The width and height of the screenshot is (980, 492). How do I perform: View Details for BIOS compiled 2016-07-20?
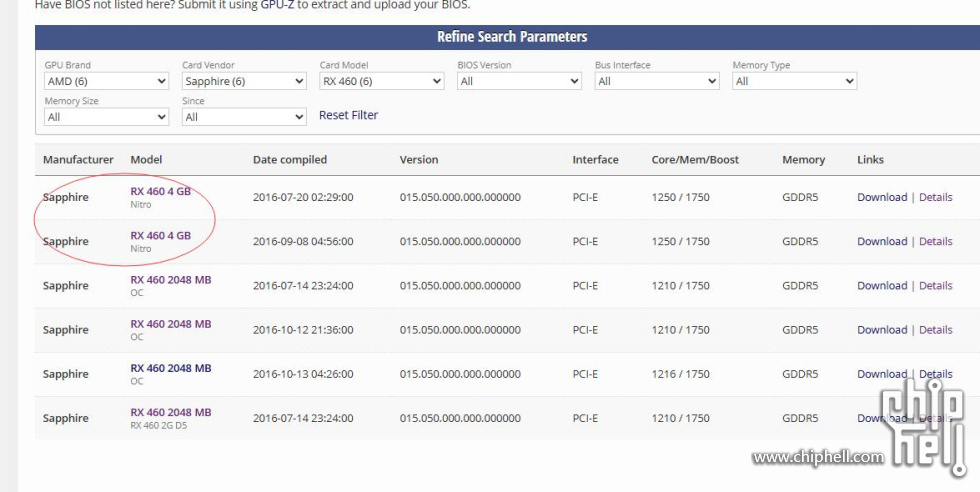[x=935, y=198]
